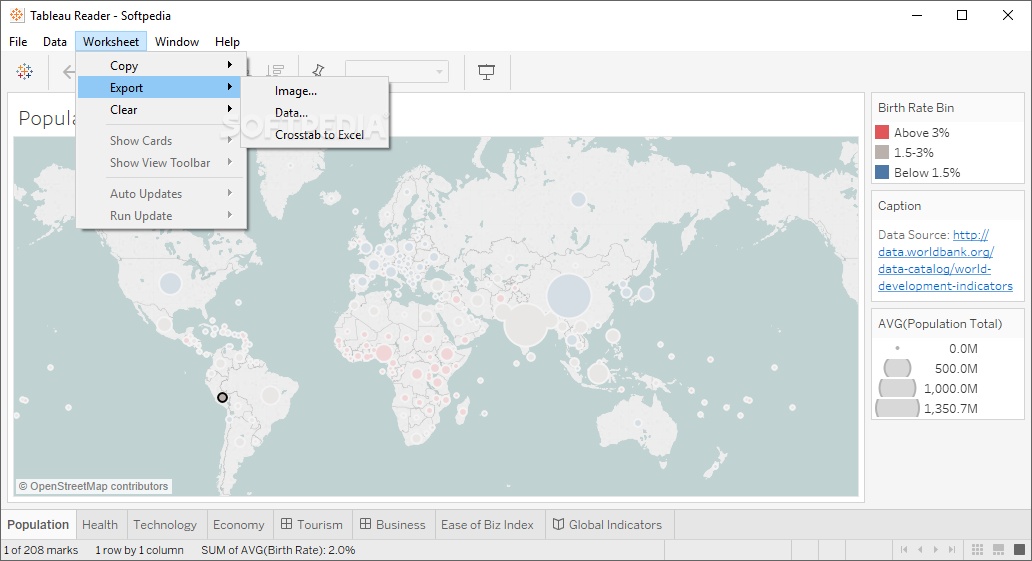Go to last sheet navigation arrow
Screen dimensions: 1032x561
pyautogui.click(x=952, y=549)
